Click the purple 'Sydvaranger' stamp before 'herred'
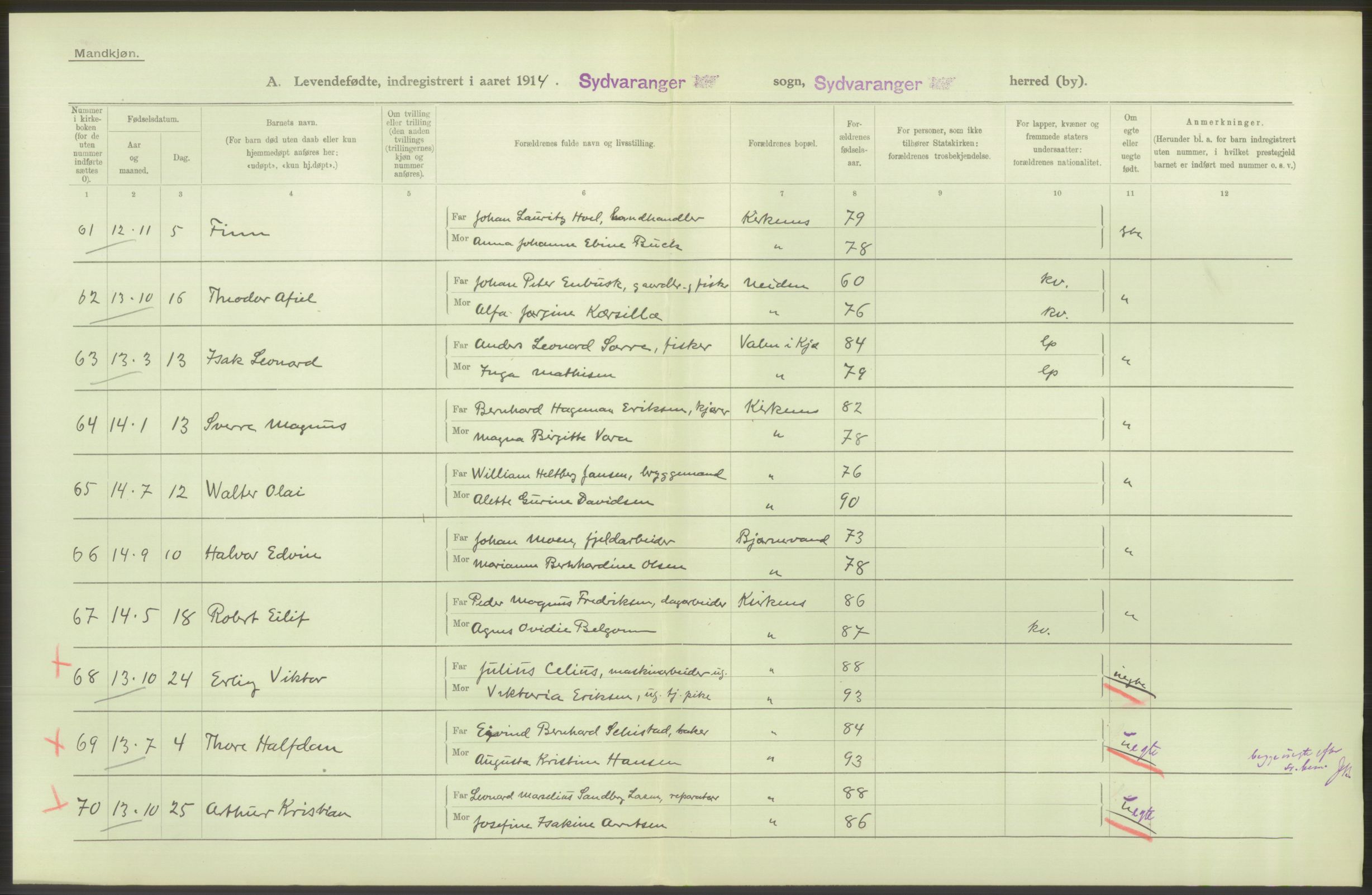 (868, 84)
